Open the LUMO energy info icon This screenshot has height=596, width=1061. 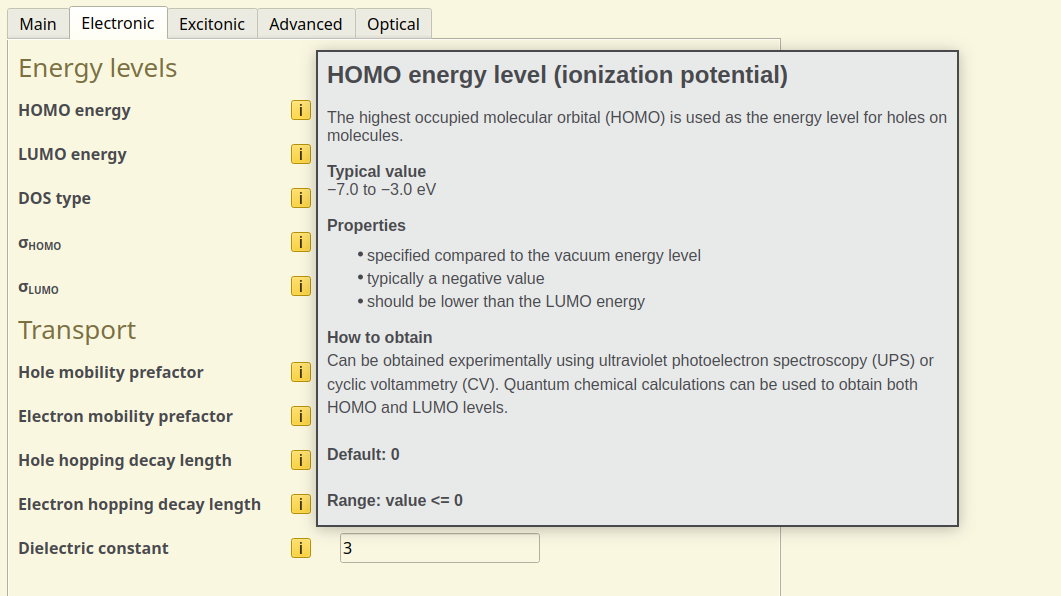click(x=301, y=154)
